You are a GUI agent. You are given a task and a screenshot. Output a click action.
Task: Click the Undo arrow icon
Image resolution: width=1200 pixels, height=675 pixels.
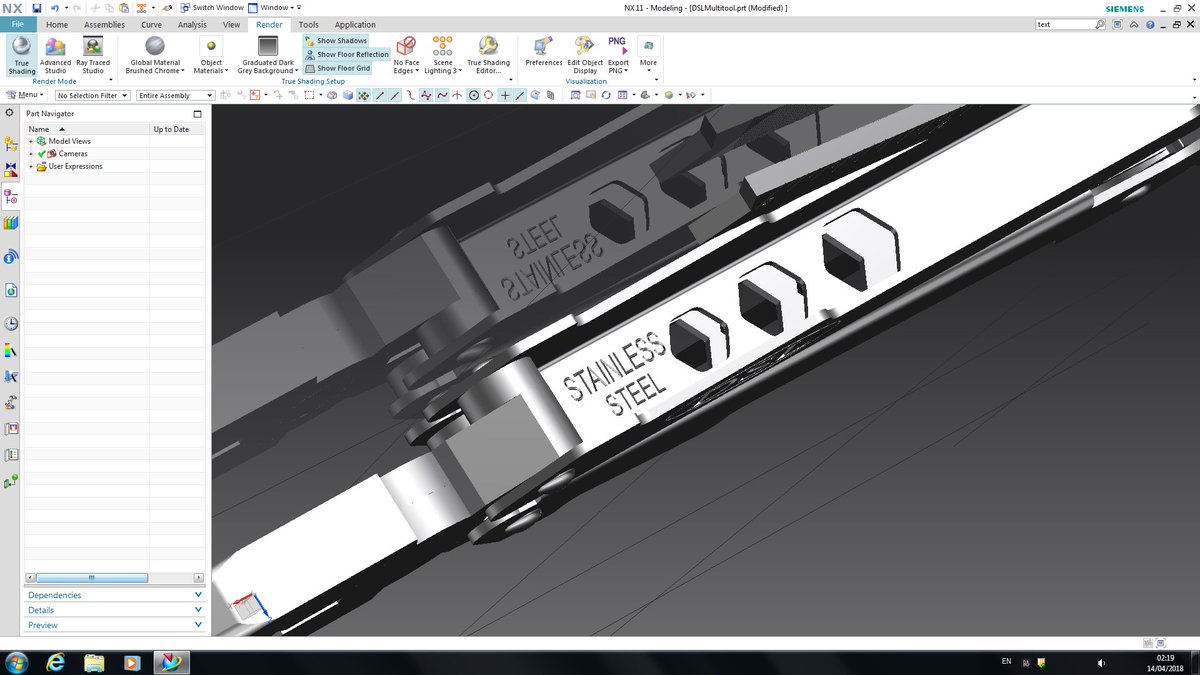(53, 8)
